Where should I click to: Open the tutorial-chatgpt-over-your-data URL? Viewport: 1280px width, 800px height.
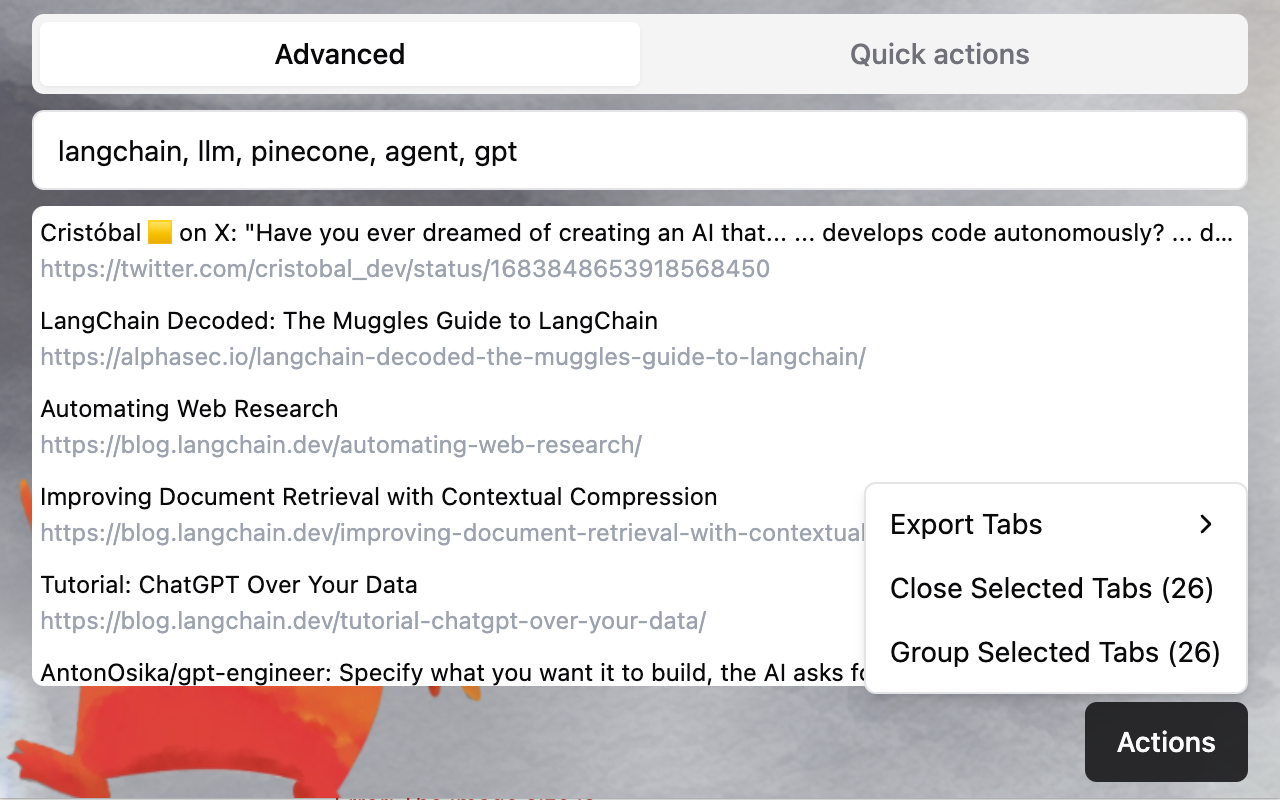pos(373,621)
